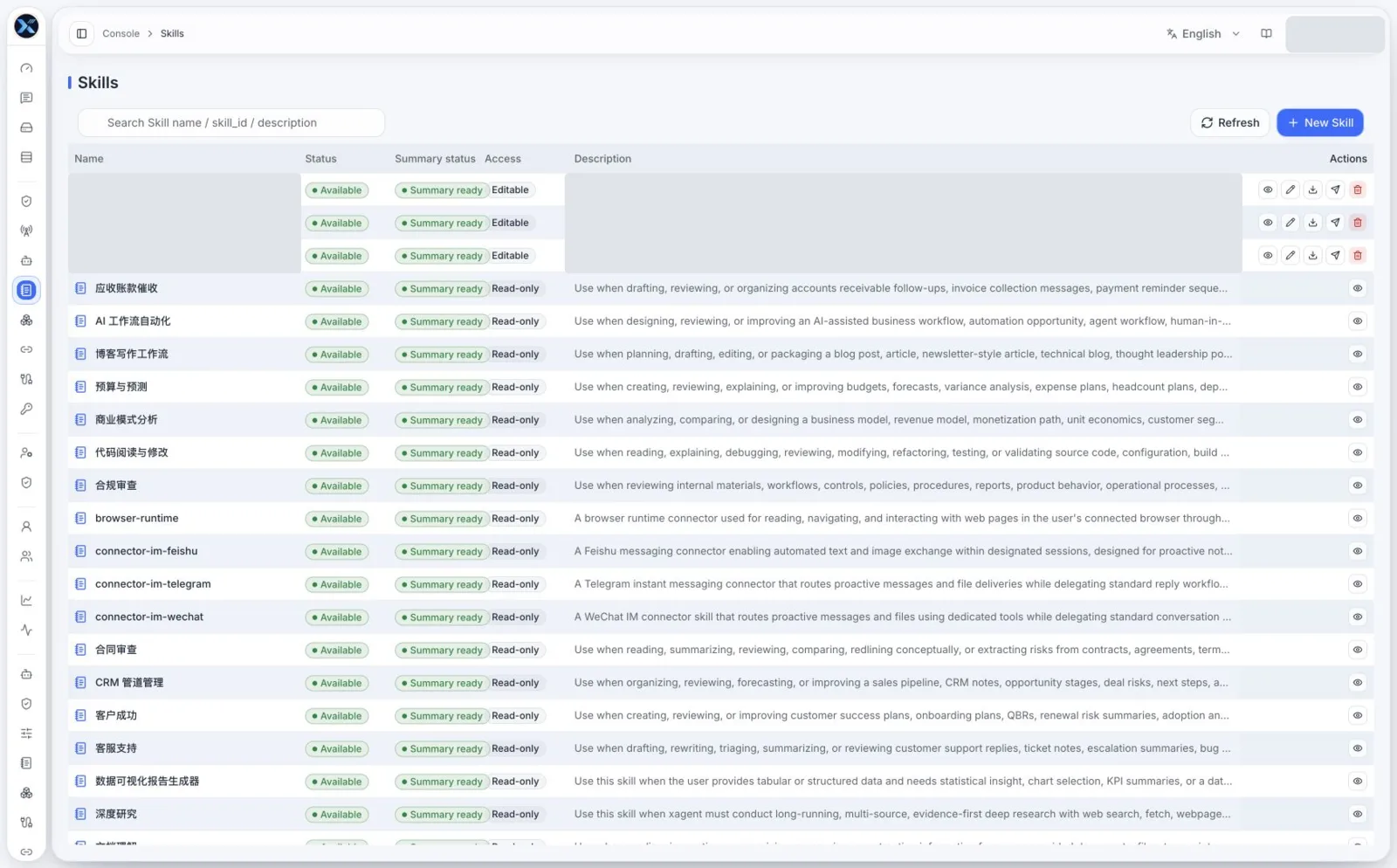The height and width of the screenshot is (868, 1397).
Task: Select the connector-im-feishu skill name
Action: tap(147, 551)
